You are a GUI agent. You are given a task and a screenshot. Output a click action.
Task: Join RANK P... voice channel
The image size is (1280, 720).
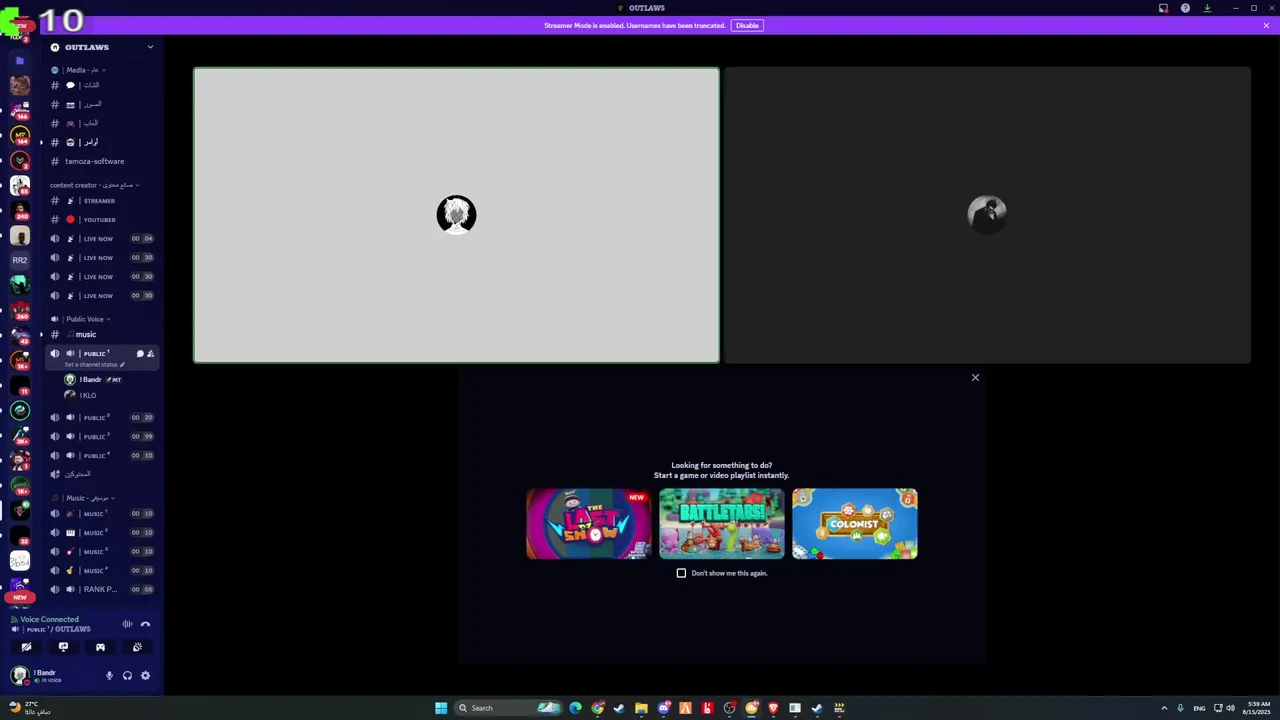(102, 589)
